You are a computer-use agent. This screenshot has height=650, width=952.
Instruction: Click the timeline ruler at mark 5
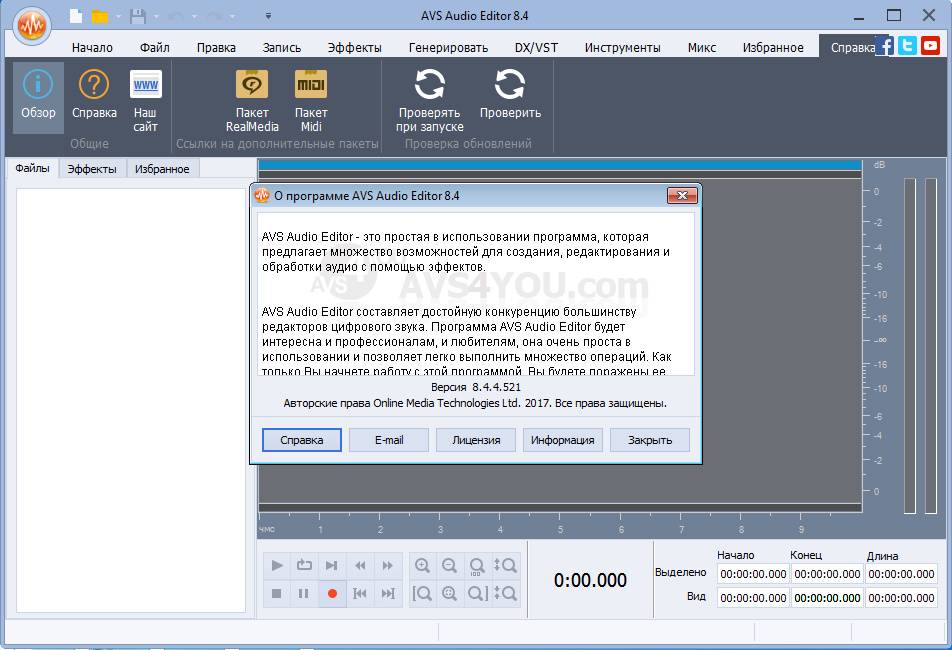560,530
